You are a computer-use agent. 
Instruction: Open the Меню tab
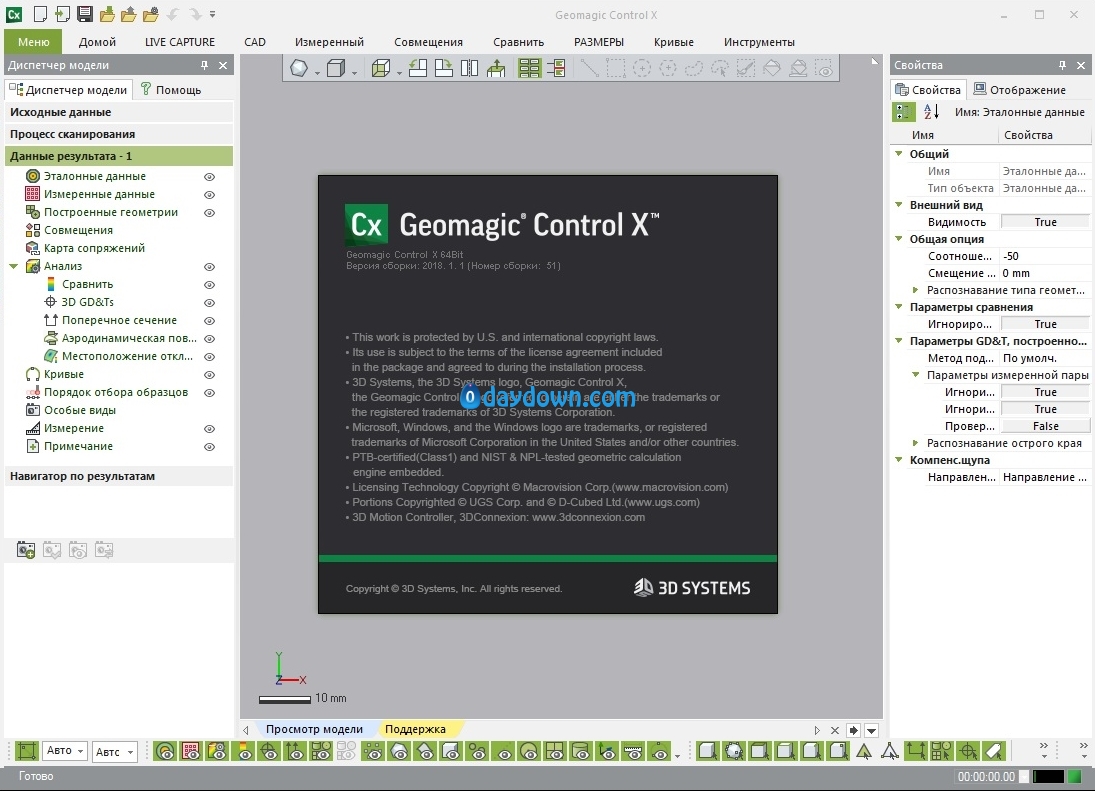34,42
